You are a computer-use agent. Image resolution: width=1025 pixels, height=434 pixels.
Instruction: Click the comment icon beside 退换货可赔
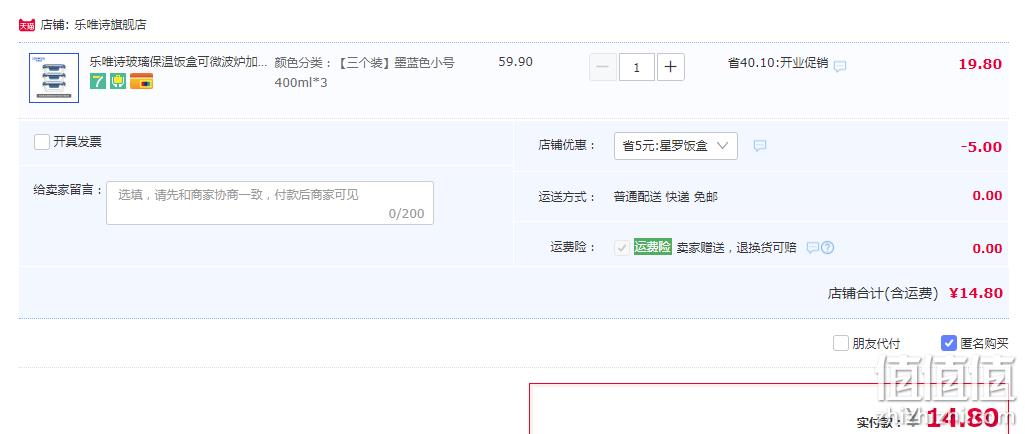pos(813,248)
